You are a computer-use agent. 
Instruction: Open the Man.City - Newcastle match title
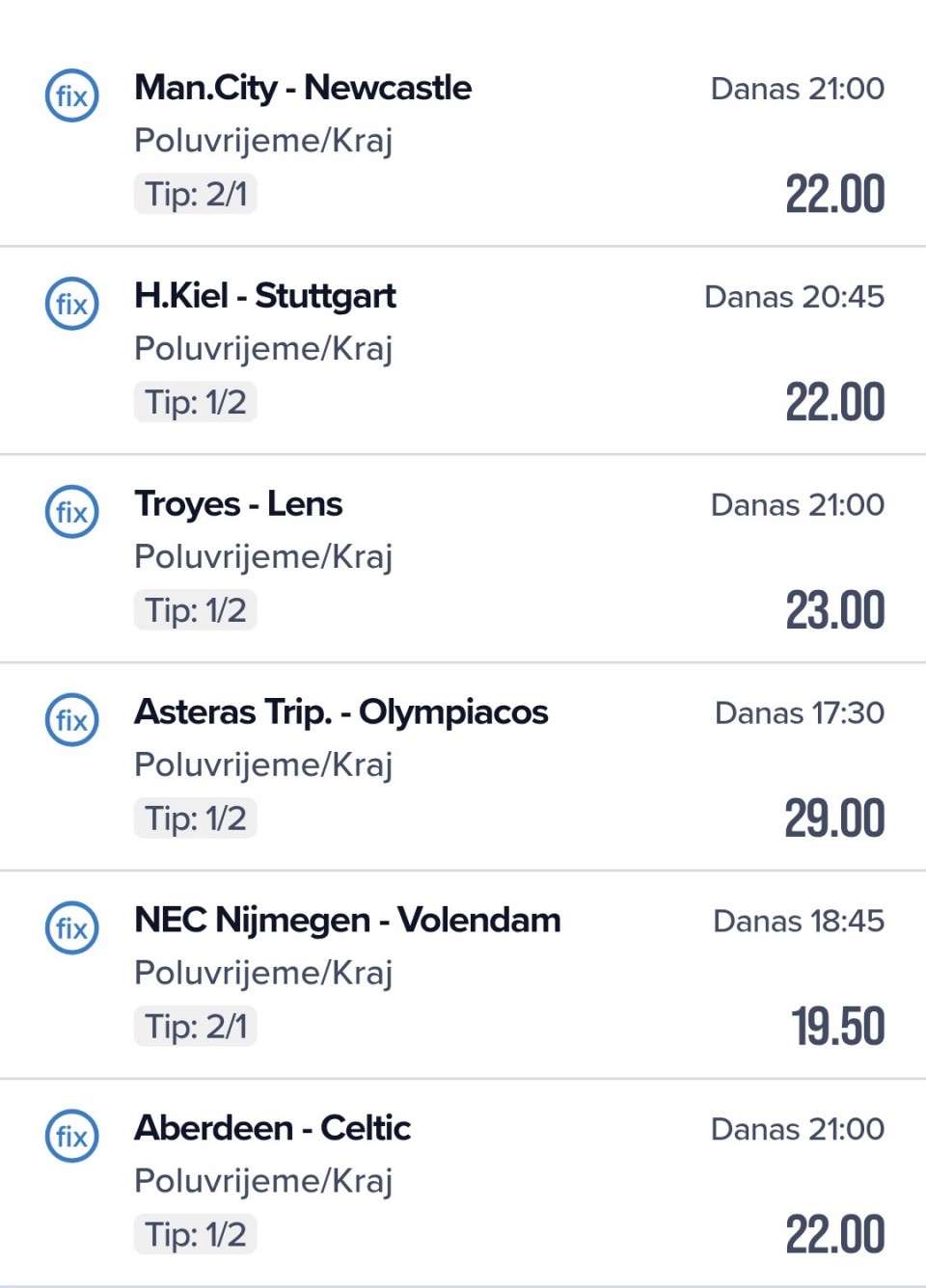[x=303, y=88]
